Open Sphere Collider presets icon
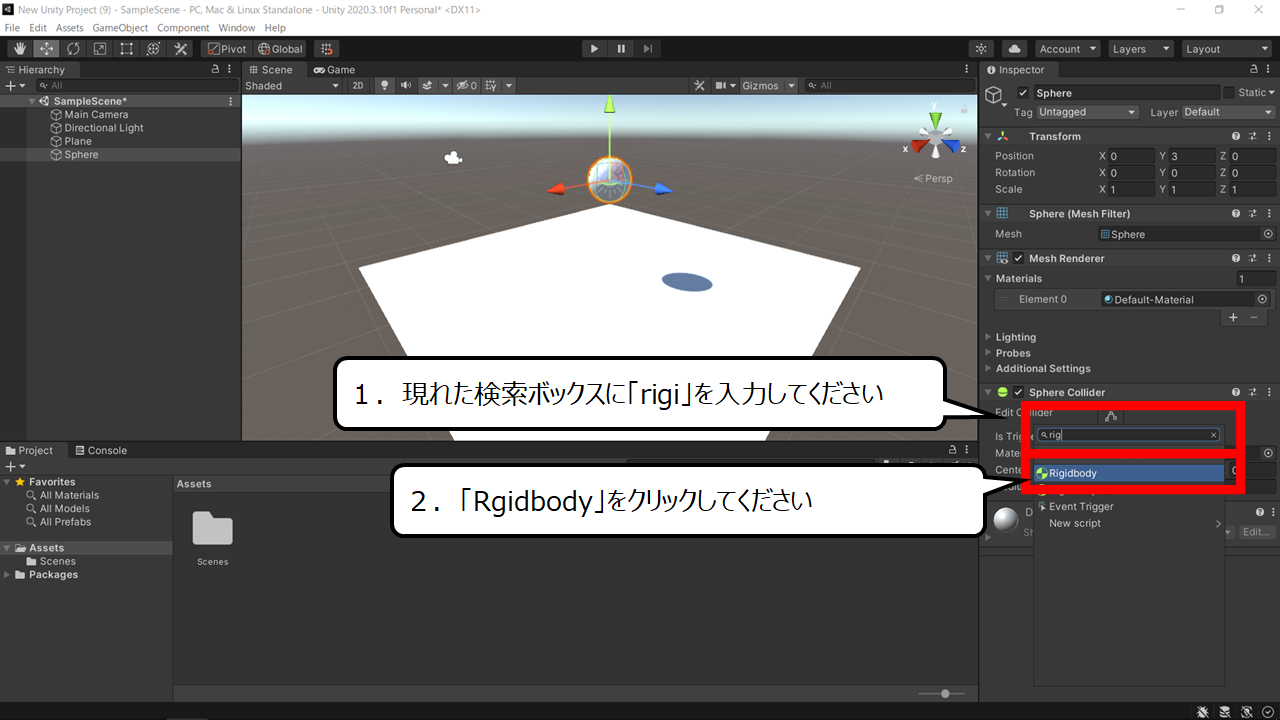The width and height of the screenshot is (1280, 720). click(x=1252, y=392)
